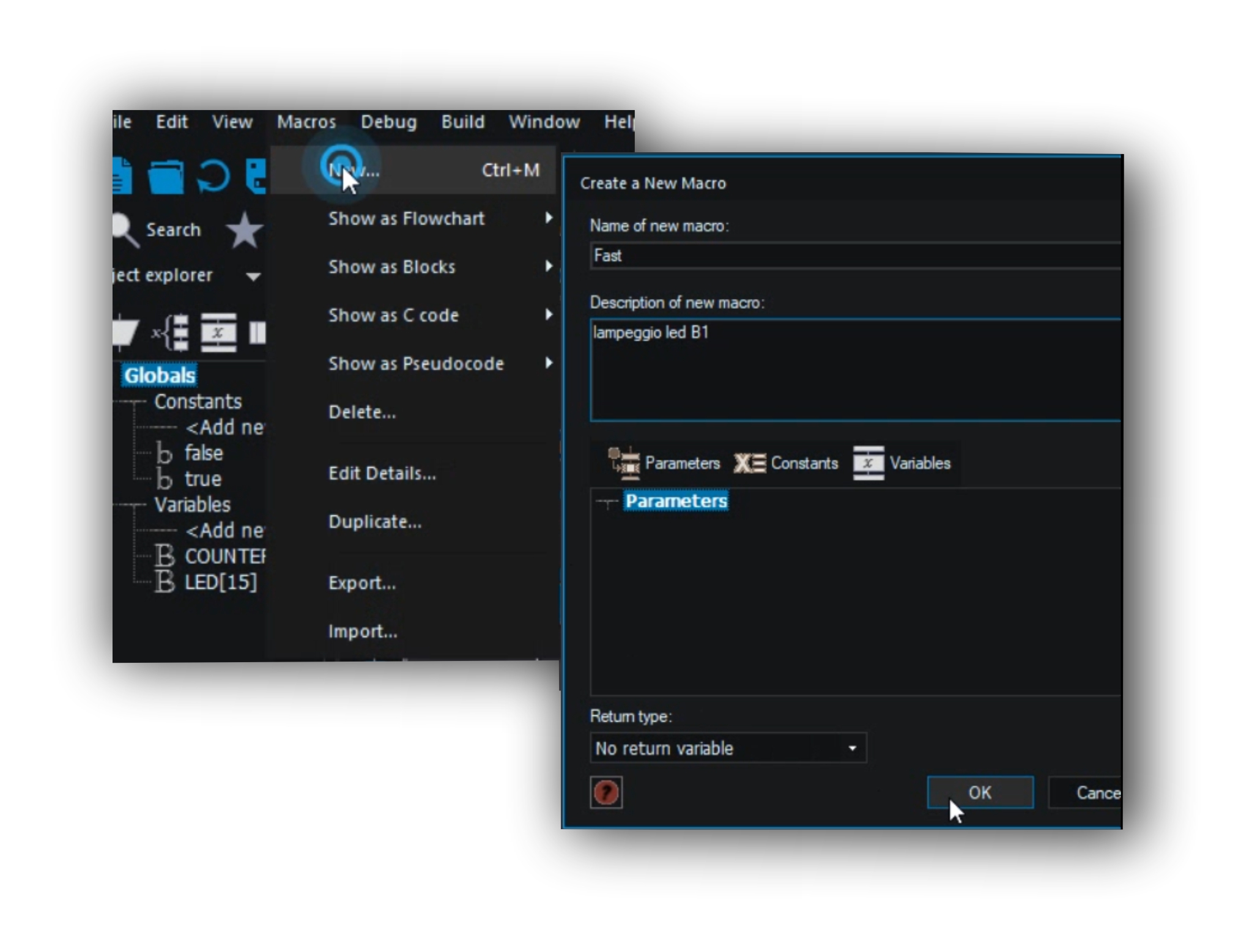
Task: Toggle the Parameters tree expander
Action: (x=607, y=503)
